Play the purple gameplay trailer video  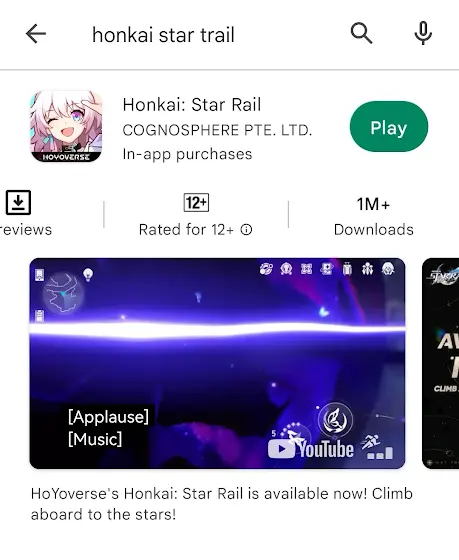click(217, 363)
